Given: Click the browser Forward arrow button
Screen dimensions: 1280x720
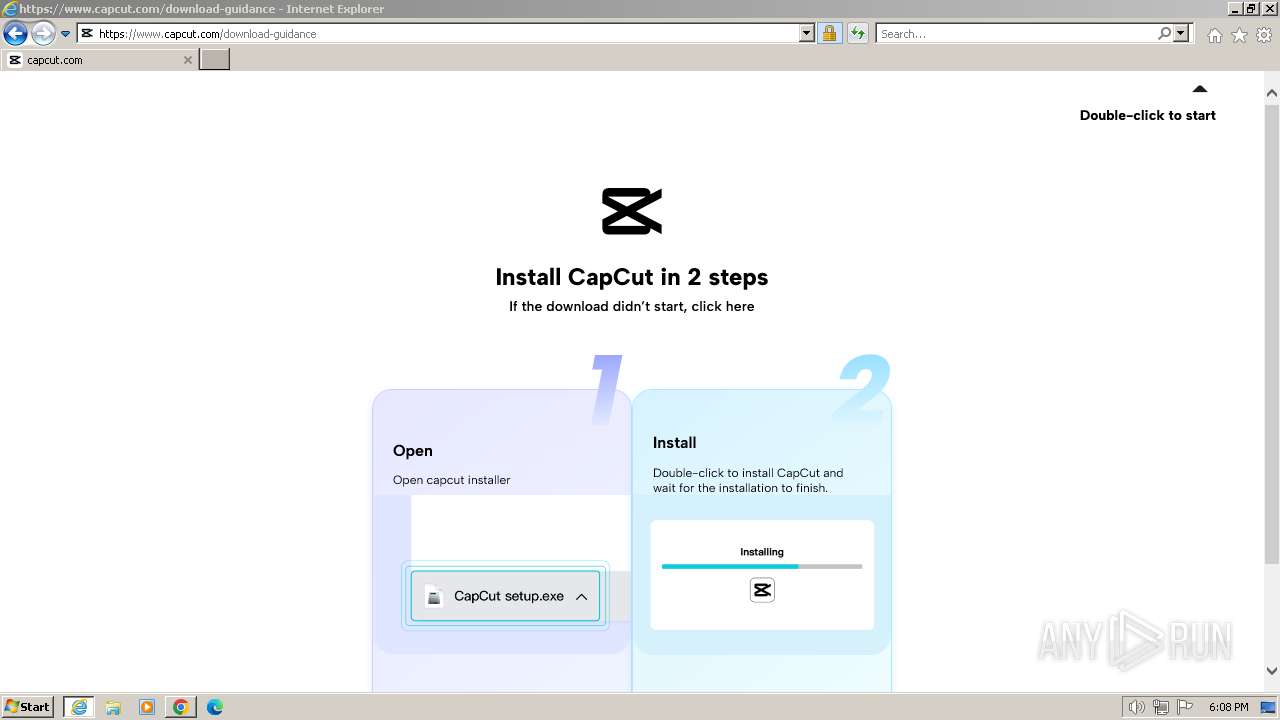Looking at the screenshot, I should click(43, 34).
